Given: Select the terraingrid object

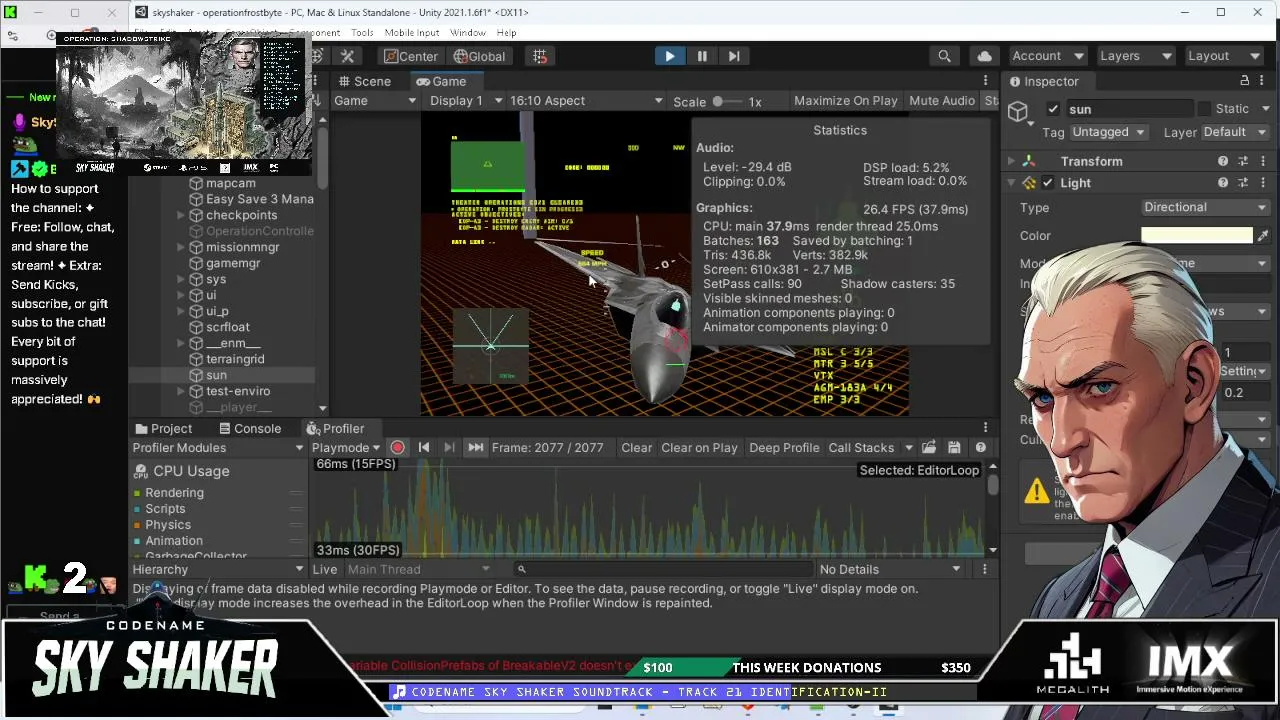Looking at the screenshot, I should click(x=234, y=359).
